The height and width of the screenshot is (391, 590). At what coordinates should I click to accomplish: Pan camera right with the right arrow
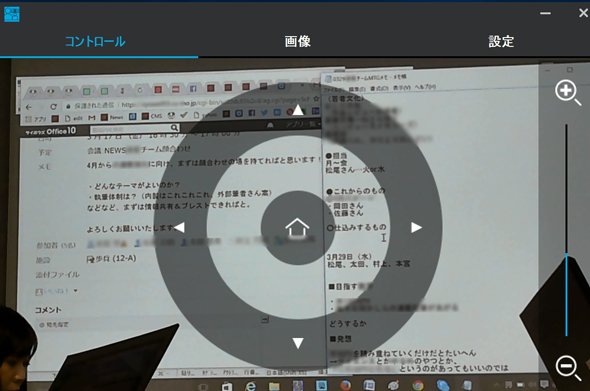click(x=416, y=227)
